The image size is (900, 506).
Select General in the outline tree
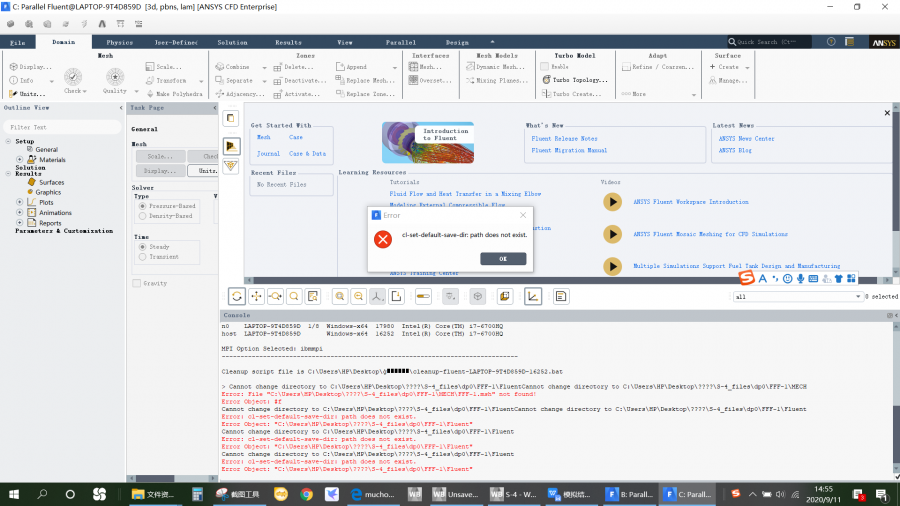click(46, 150)
